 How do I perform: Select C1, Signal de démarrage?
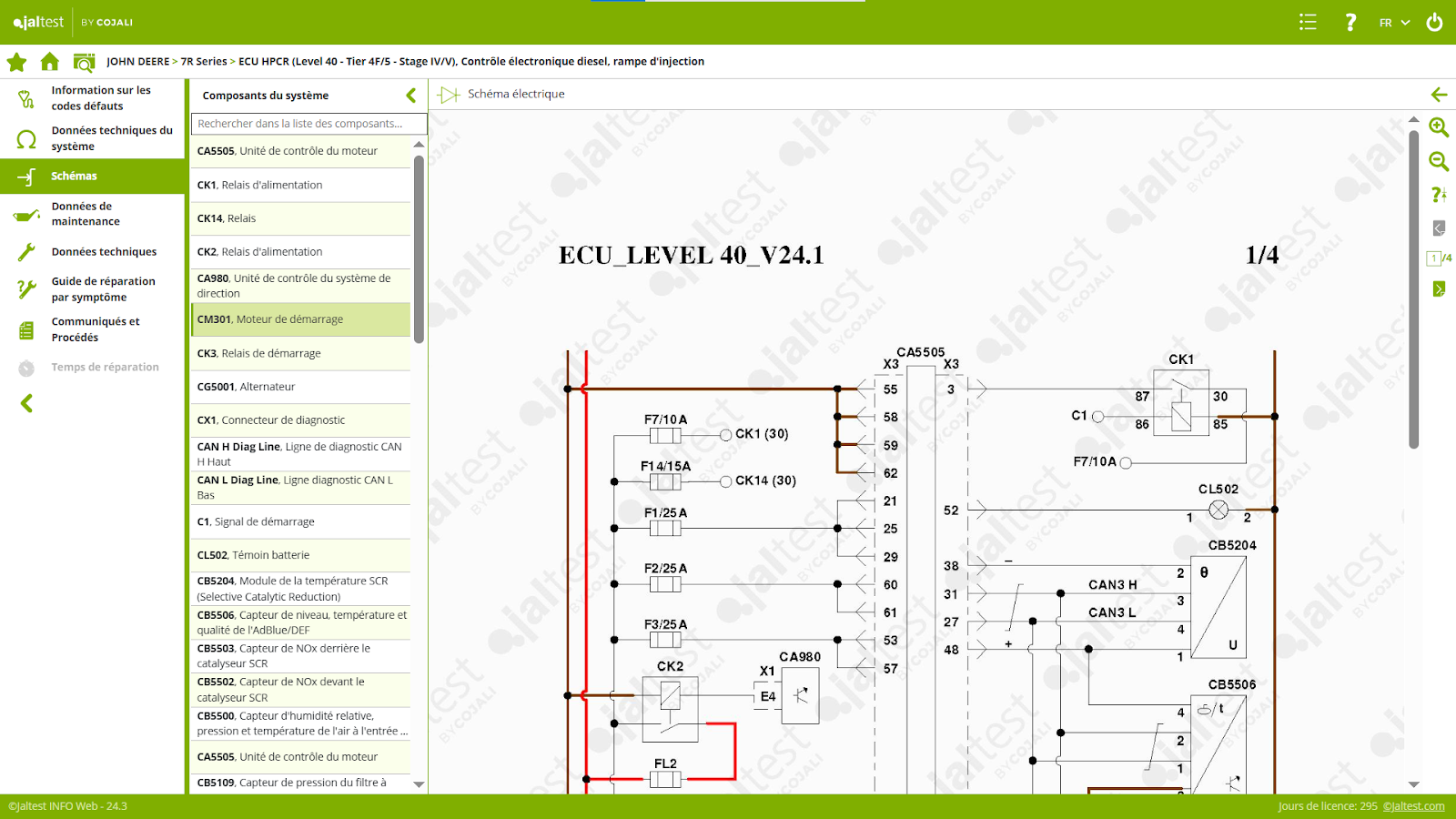(x=300, y=521)
